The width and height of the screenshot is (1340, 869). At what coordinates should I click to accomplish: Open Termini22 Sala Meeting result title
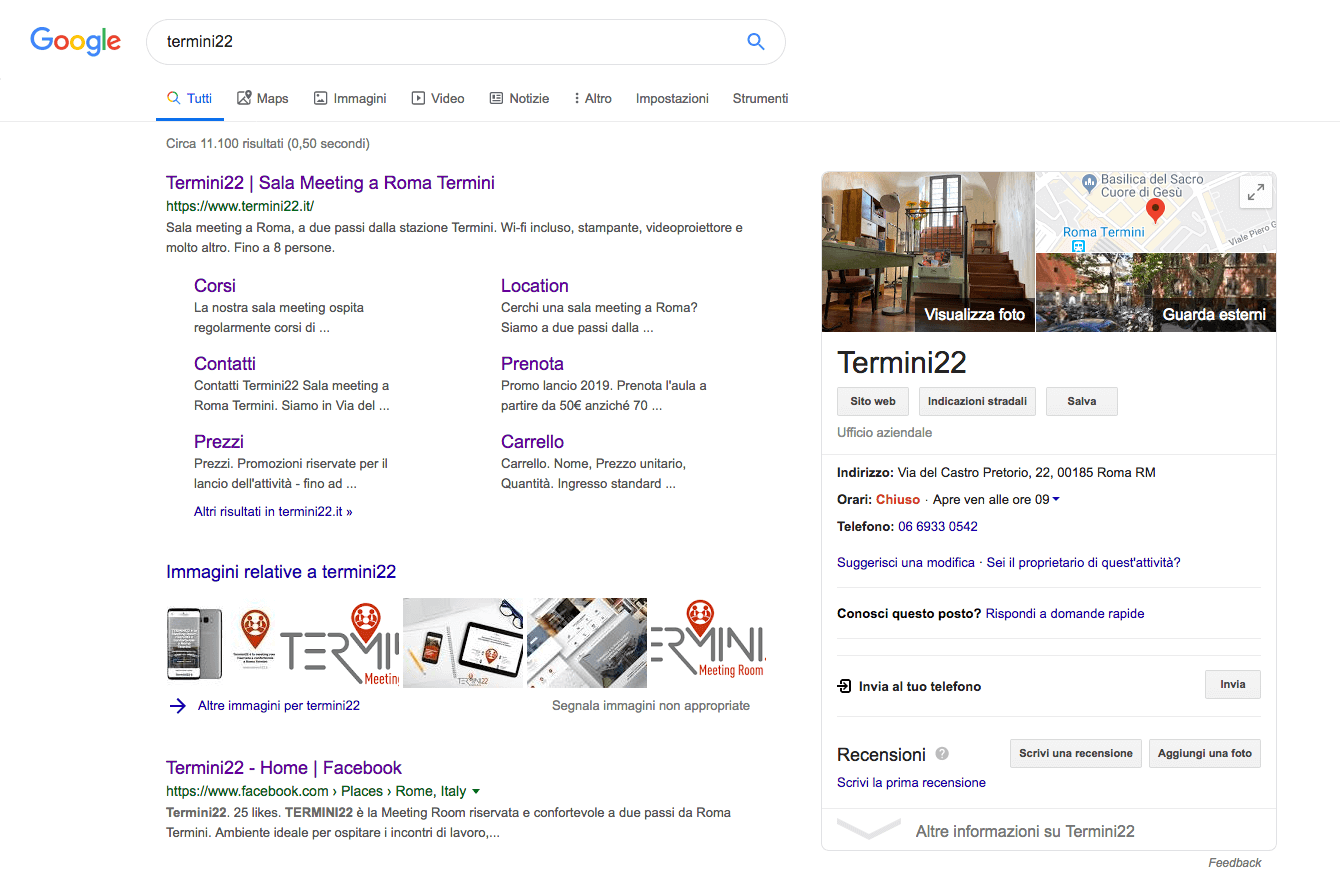coord(330,183)
